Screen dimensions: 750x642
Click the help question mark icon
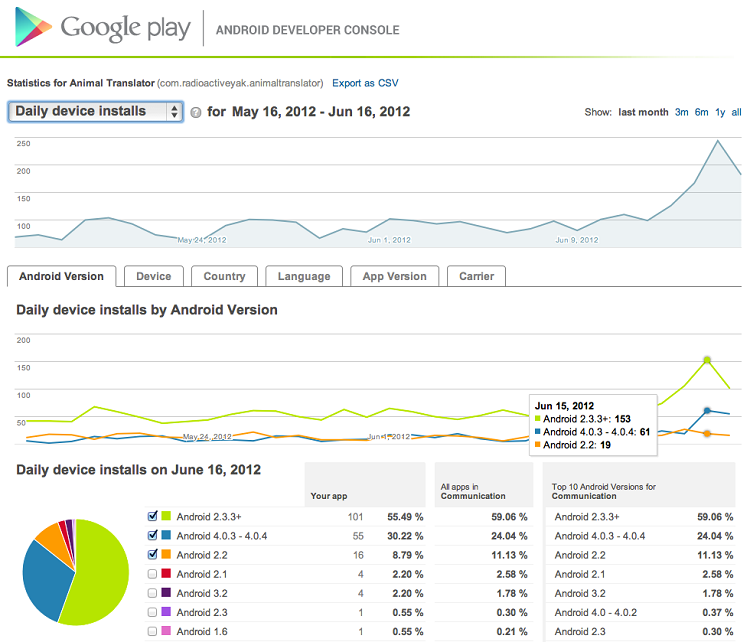click(196, 113)
